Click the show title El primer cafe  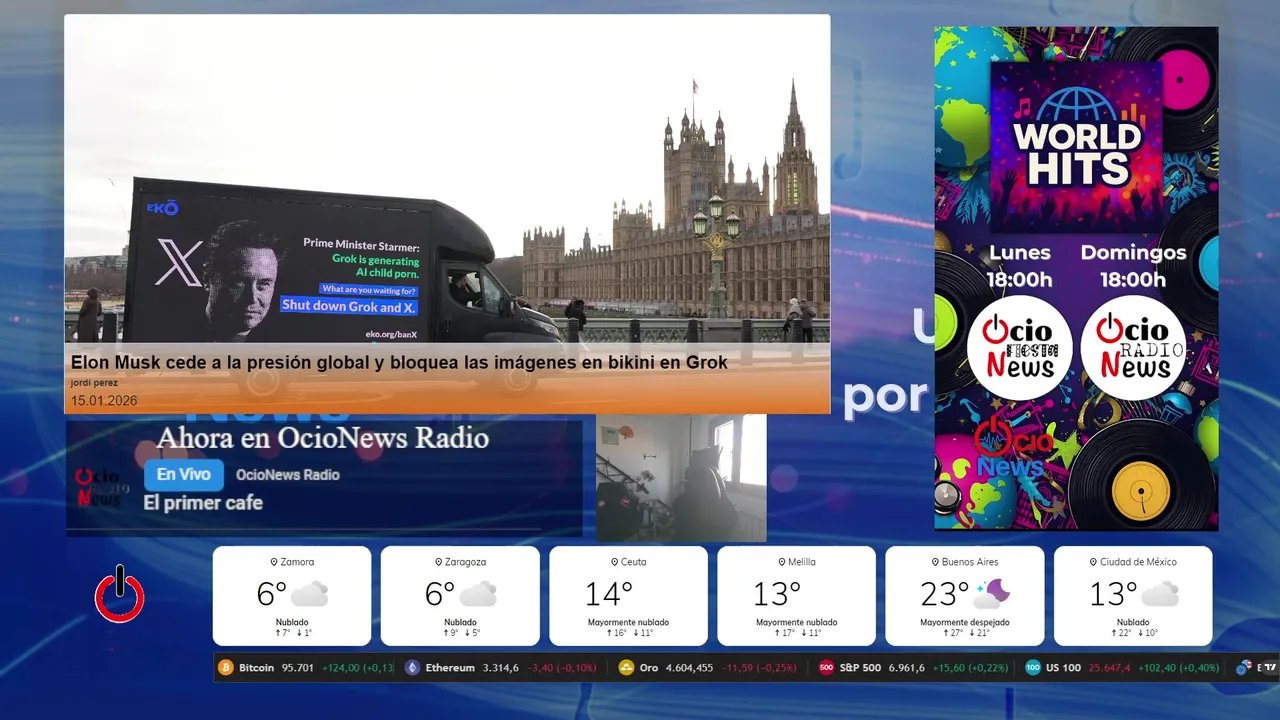coord(203,503)
